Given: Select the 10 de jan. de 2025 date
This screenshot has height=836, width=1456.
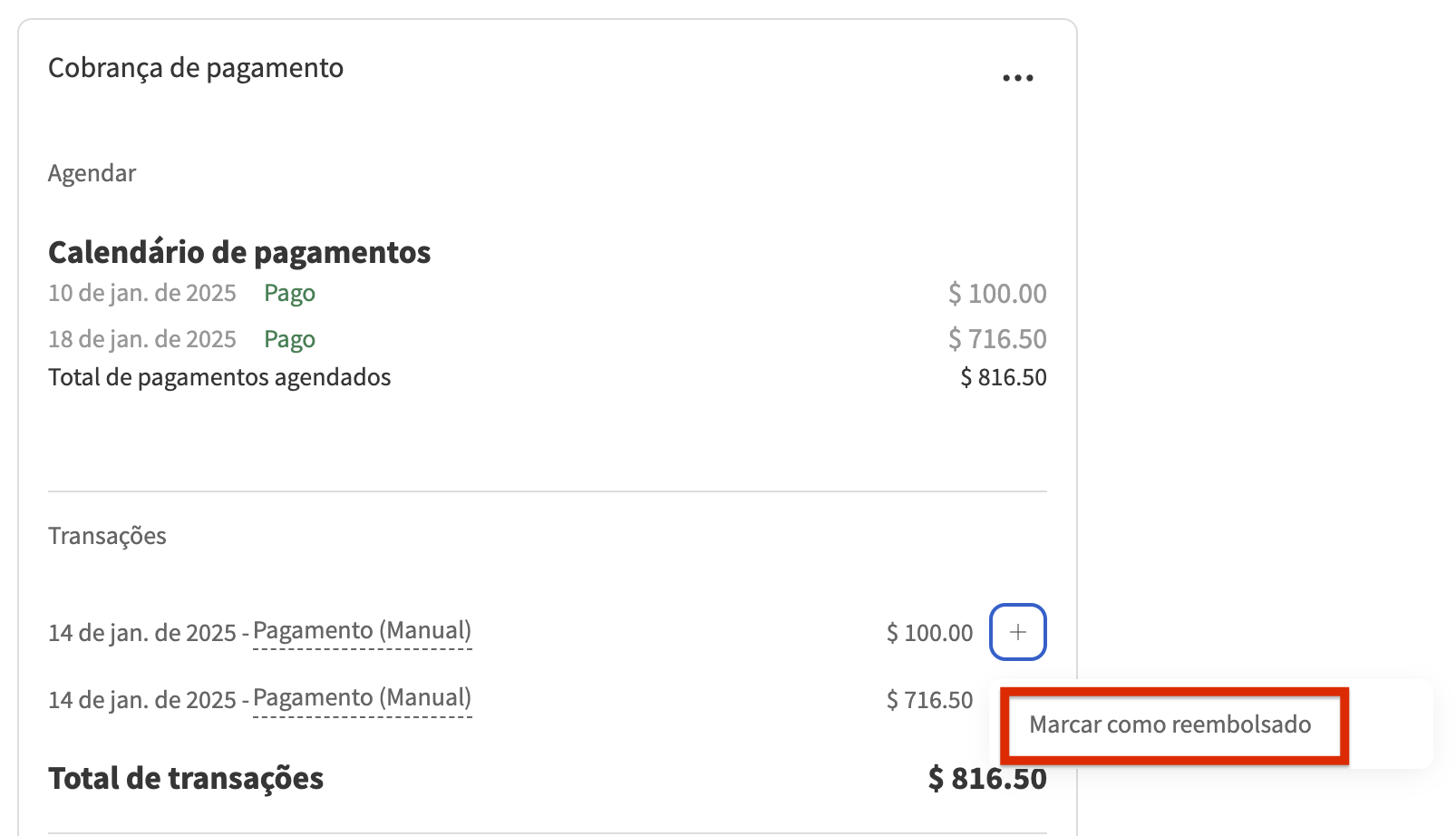Looking at the screenshot, I should 141,294.
